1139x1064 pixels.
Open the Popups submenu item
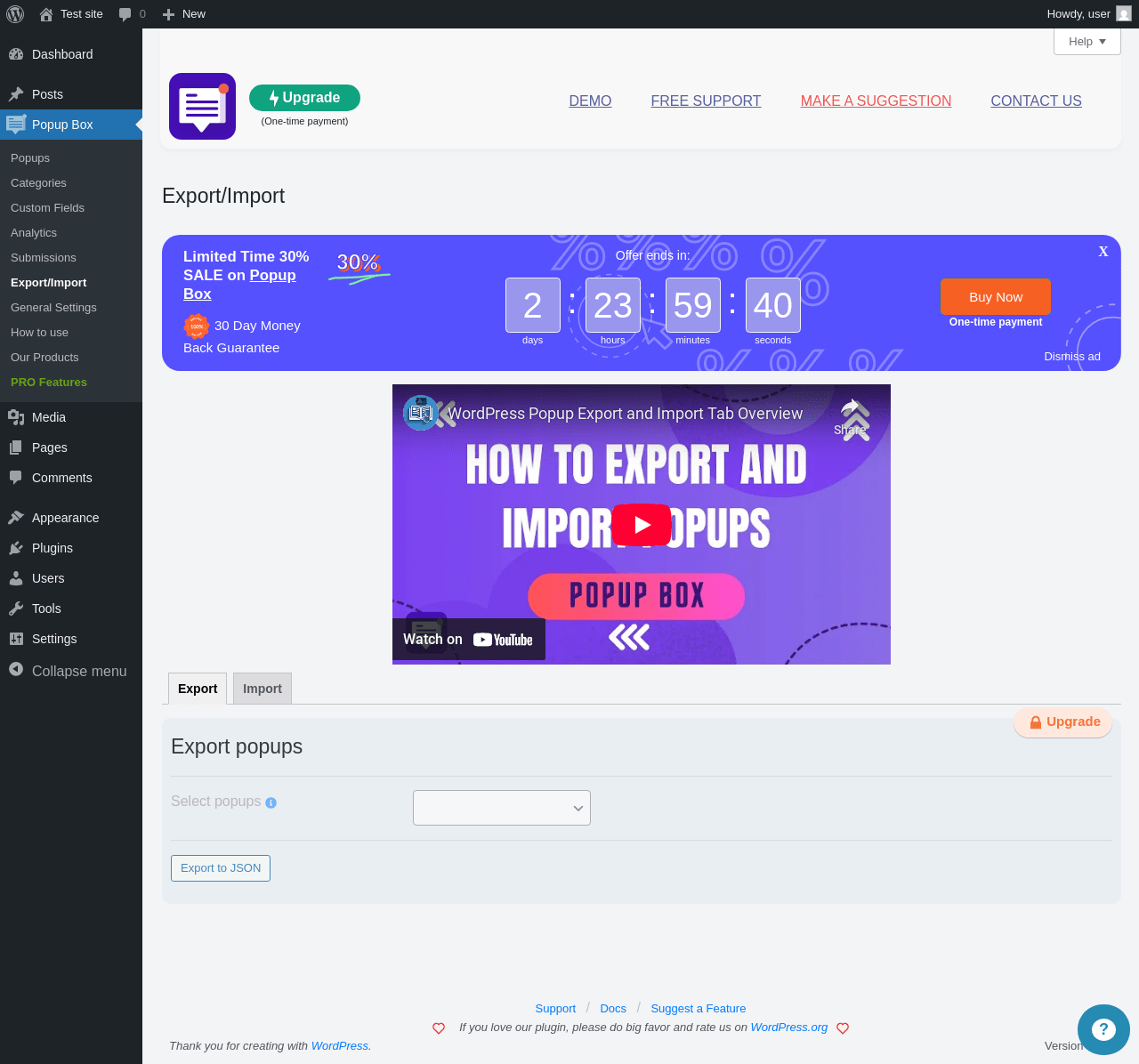pos(30,158)
